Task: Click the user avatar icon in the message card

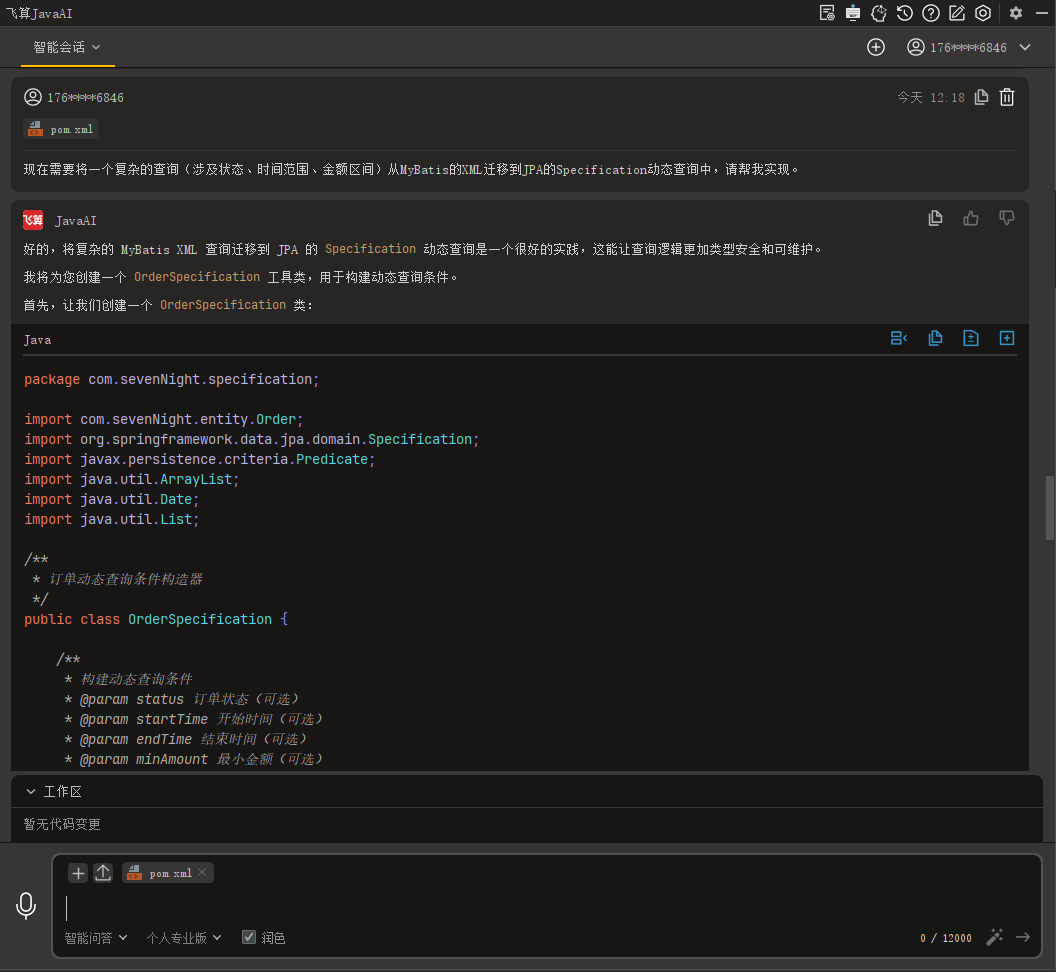Action: click(33, 97)
